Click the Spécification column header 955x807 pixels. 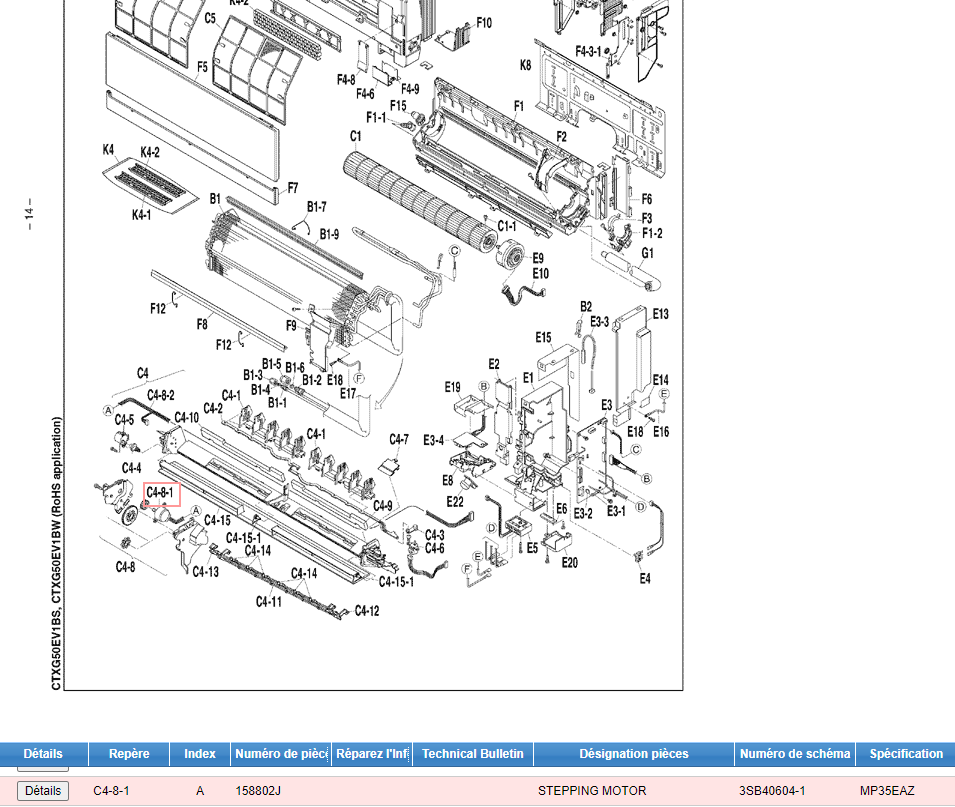905,754
